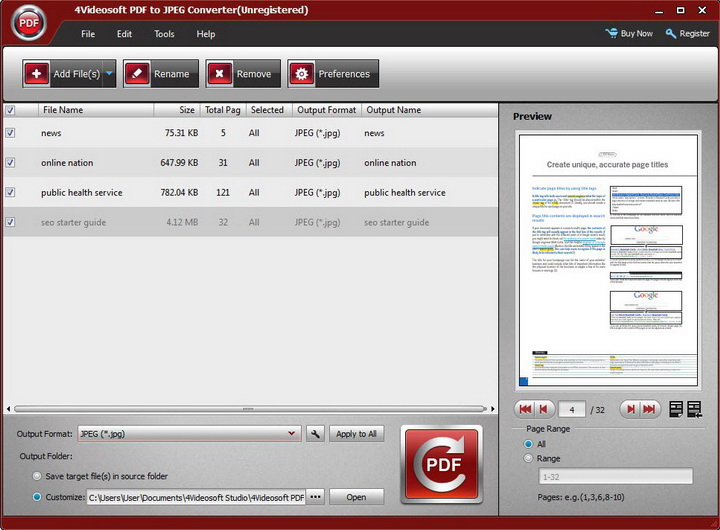
Task: Click the select all pages icon
Action: pos(694,409)
